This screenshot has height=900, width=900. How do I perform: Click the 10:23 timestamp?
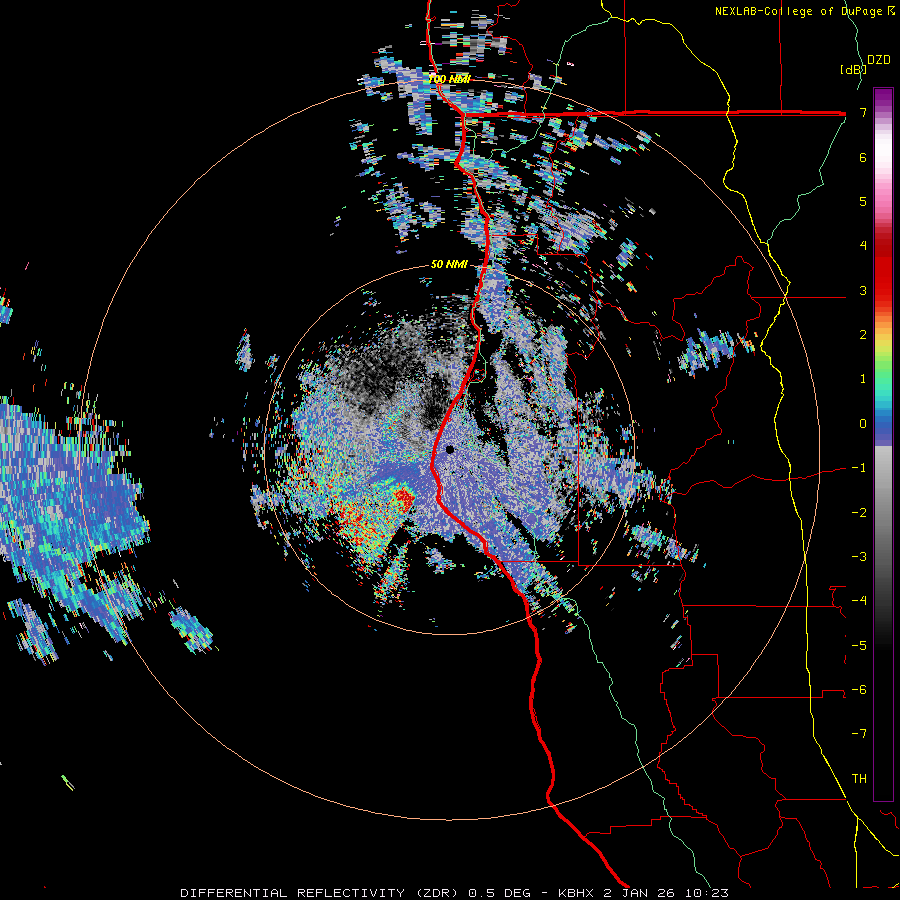tap(707, 893)
